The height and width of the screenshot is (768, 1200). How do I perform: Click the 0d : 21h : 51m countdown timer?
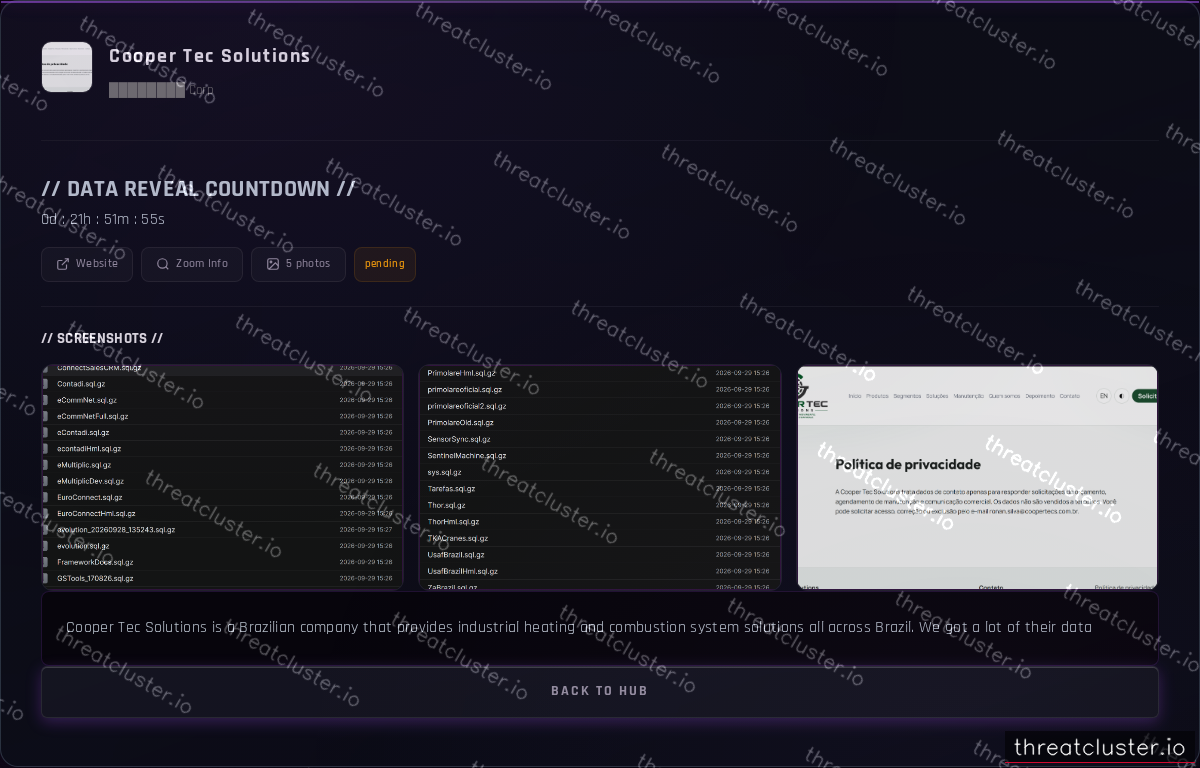pos(103,219)
